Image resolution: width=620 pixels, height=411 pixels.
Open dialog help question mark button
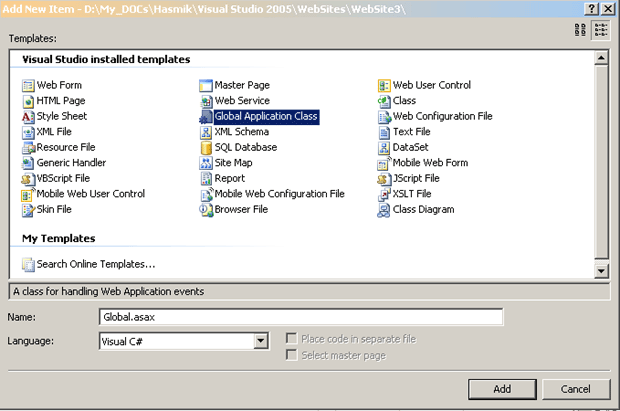592,8
